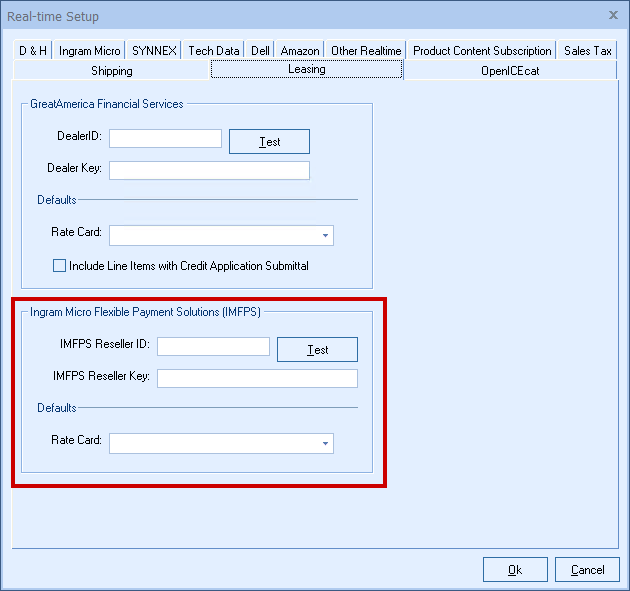
Task: Click the IMFPS Reseller Key field
Action: pos(257,378)
